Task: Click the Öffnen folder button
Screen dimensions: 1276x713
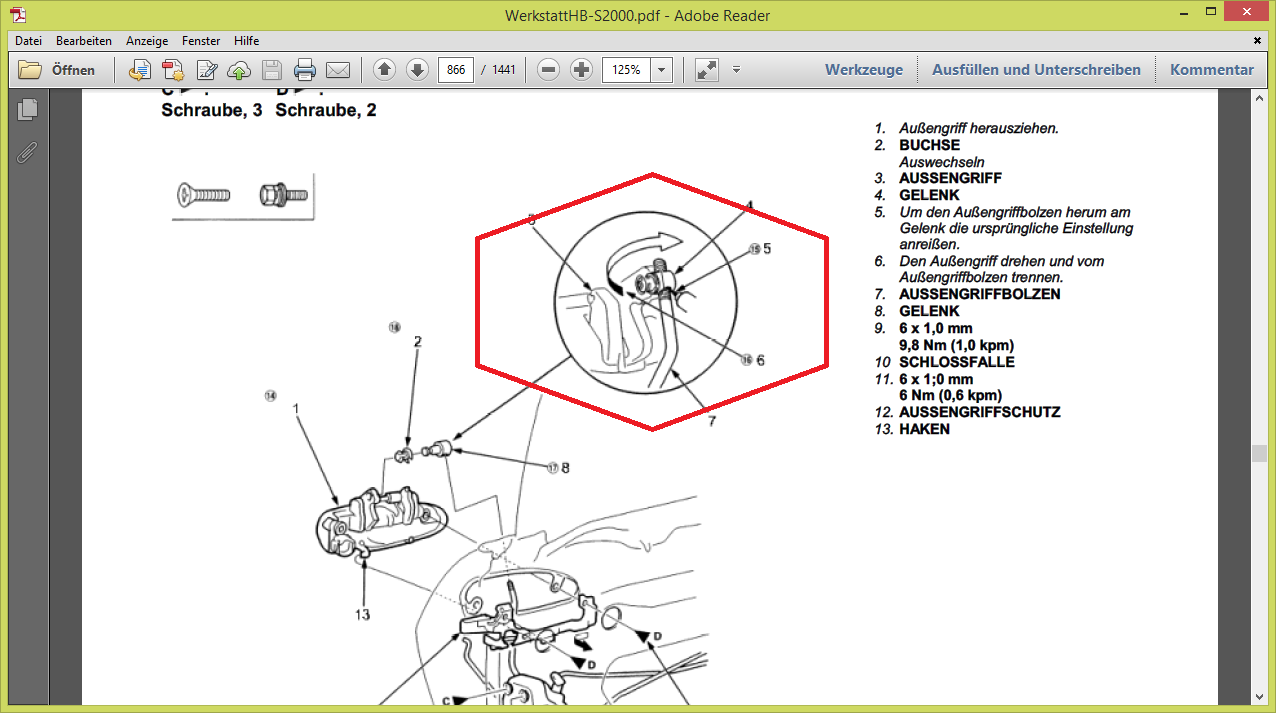Action: click(x=57, y=70)
